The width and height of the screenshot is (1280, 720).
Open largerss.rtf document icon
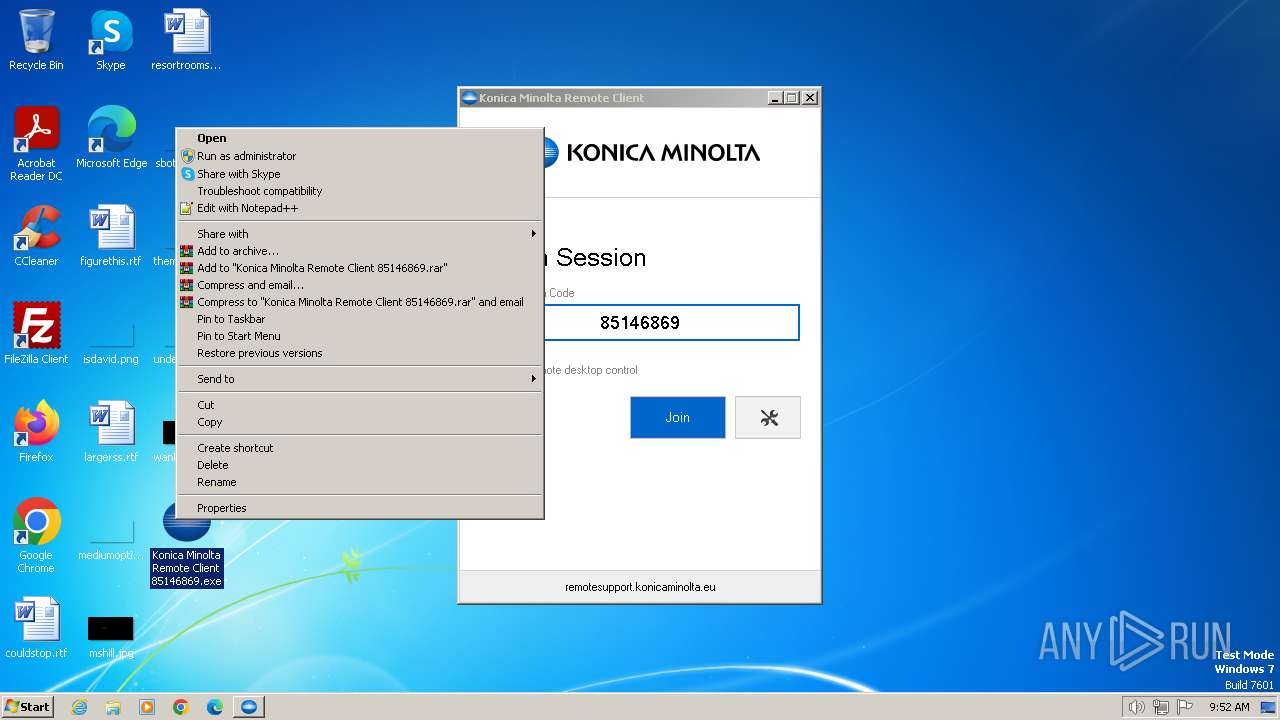tap(111, 431)
